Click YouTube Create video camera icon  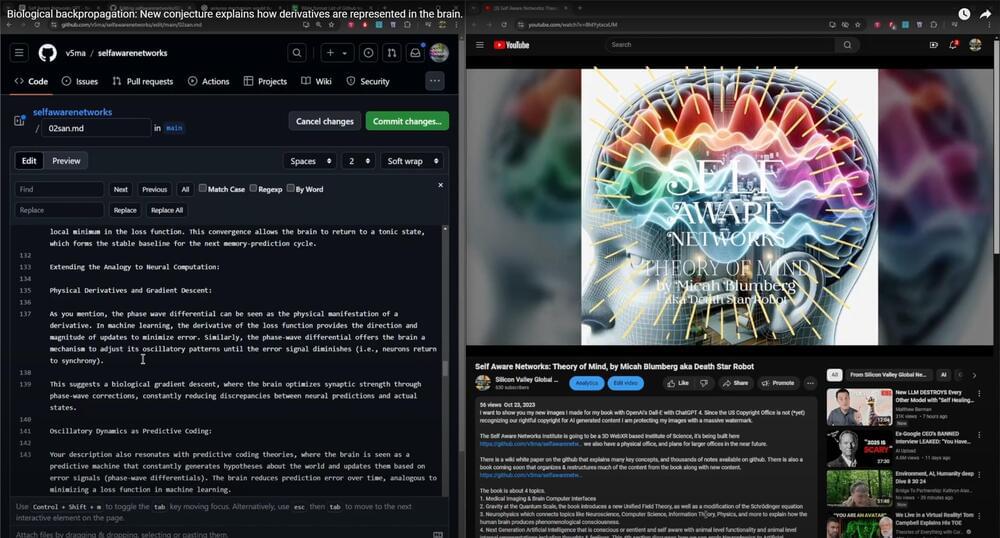tap(934, 45)
